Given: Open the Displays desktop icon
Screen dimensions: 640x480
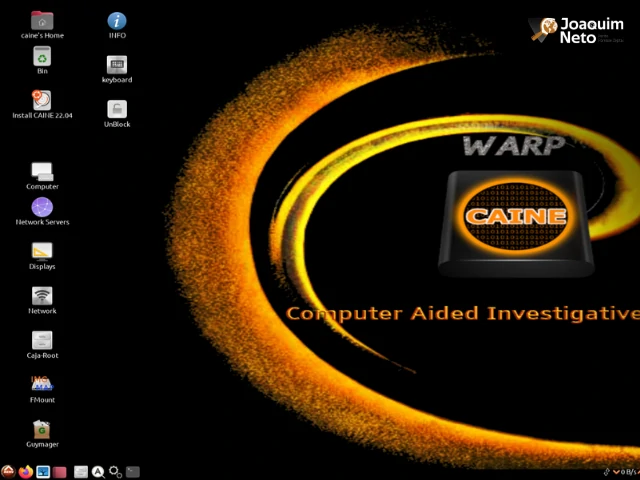Looking at the screenshot, I should (42, 252).
